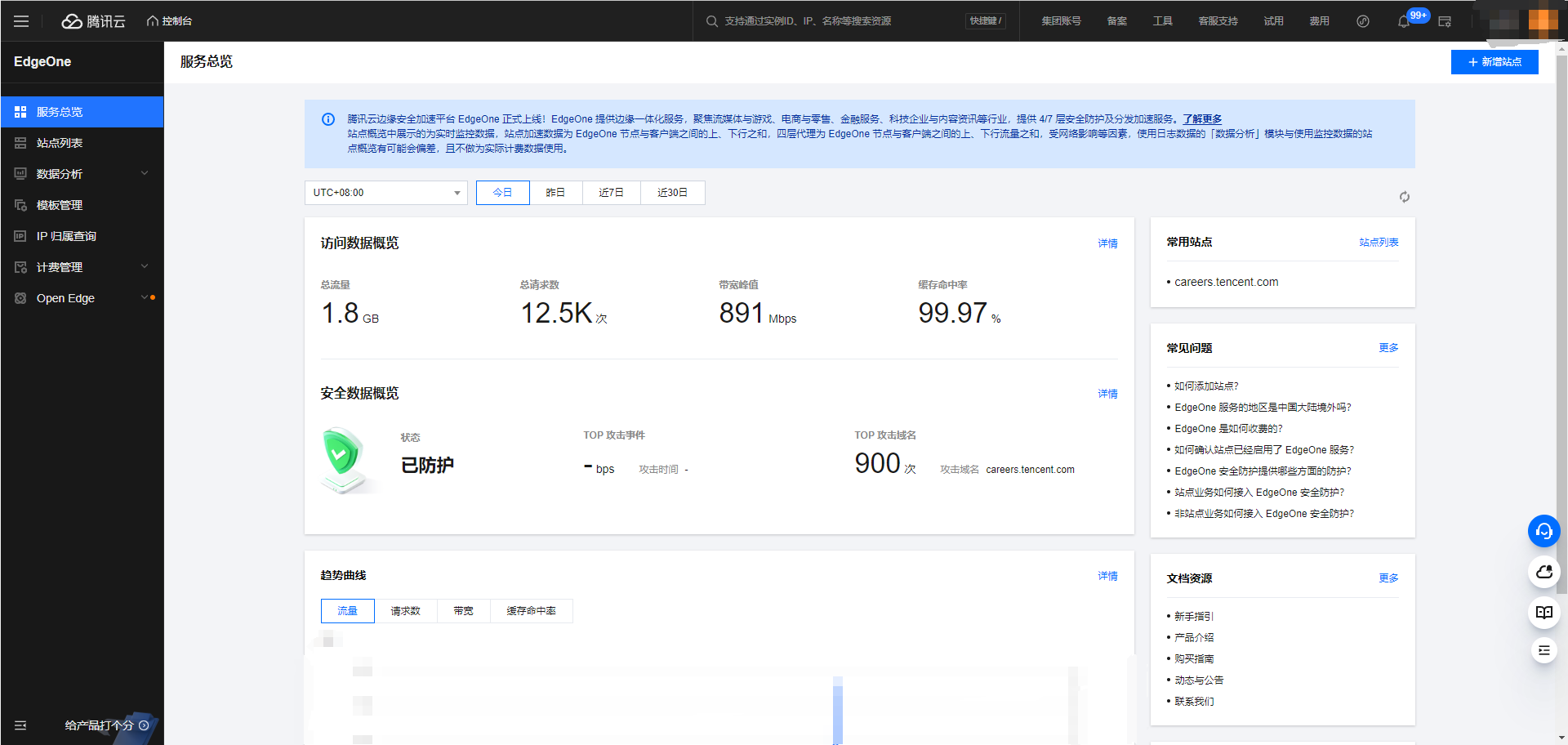Open IP 归属查询 in the sidebar
The height and width of the screenshot is (745, 1568).
coord(82,236)
